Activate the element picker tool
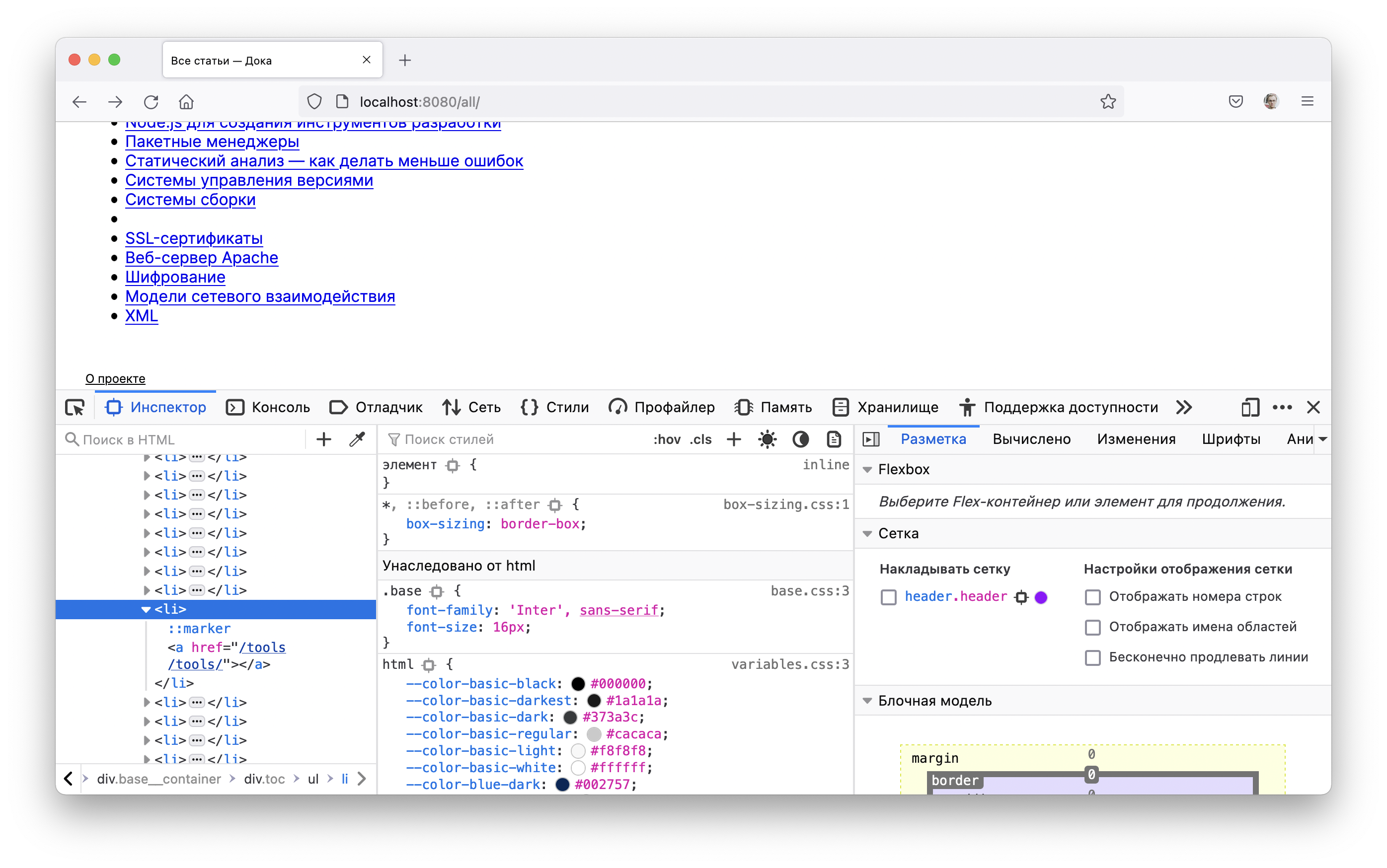 (x=75, y=407)
